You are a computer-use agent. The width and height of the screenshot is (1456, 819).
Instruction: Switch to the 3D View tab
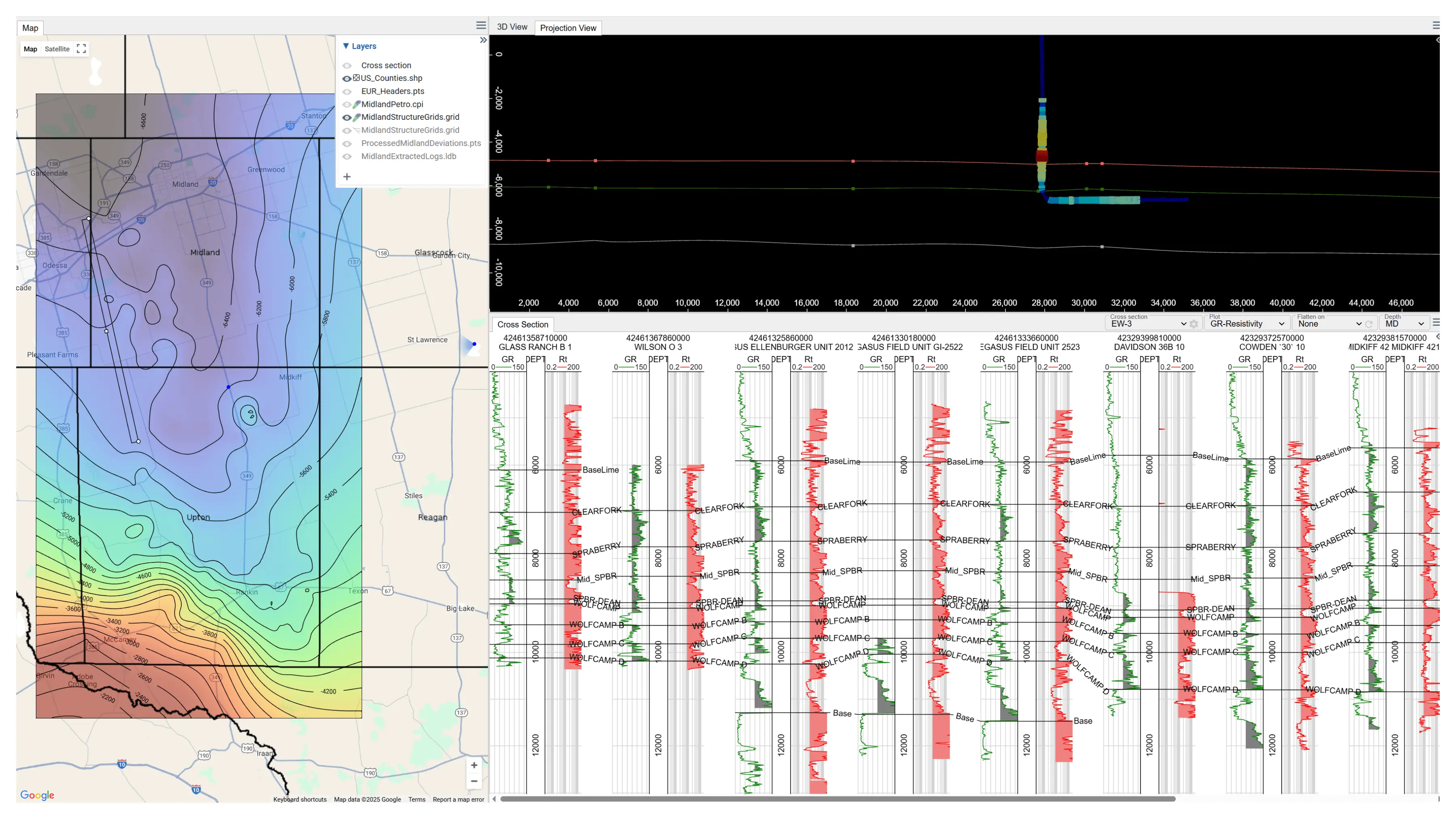click(512, 27)
